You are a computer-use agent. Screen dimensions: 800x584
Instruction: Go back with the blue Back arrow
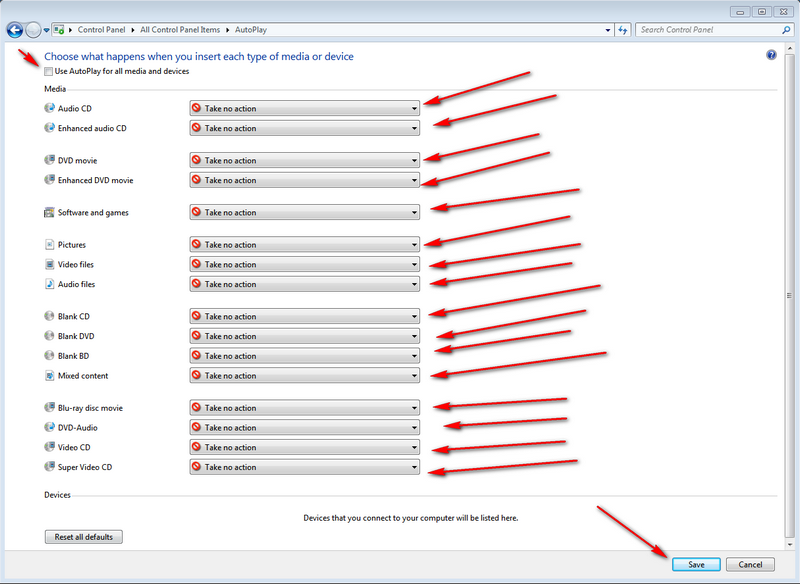point(15,30)
